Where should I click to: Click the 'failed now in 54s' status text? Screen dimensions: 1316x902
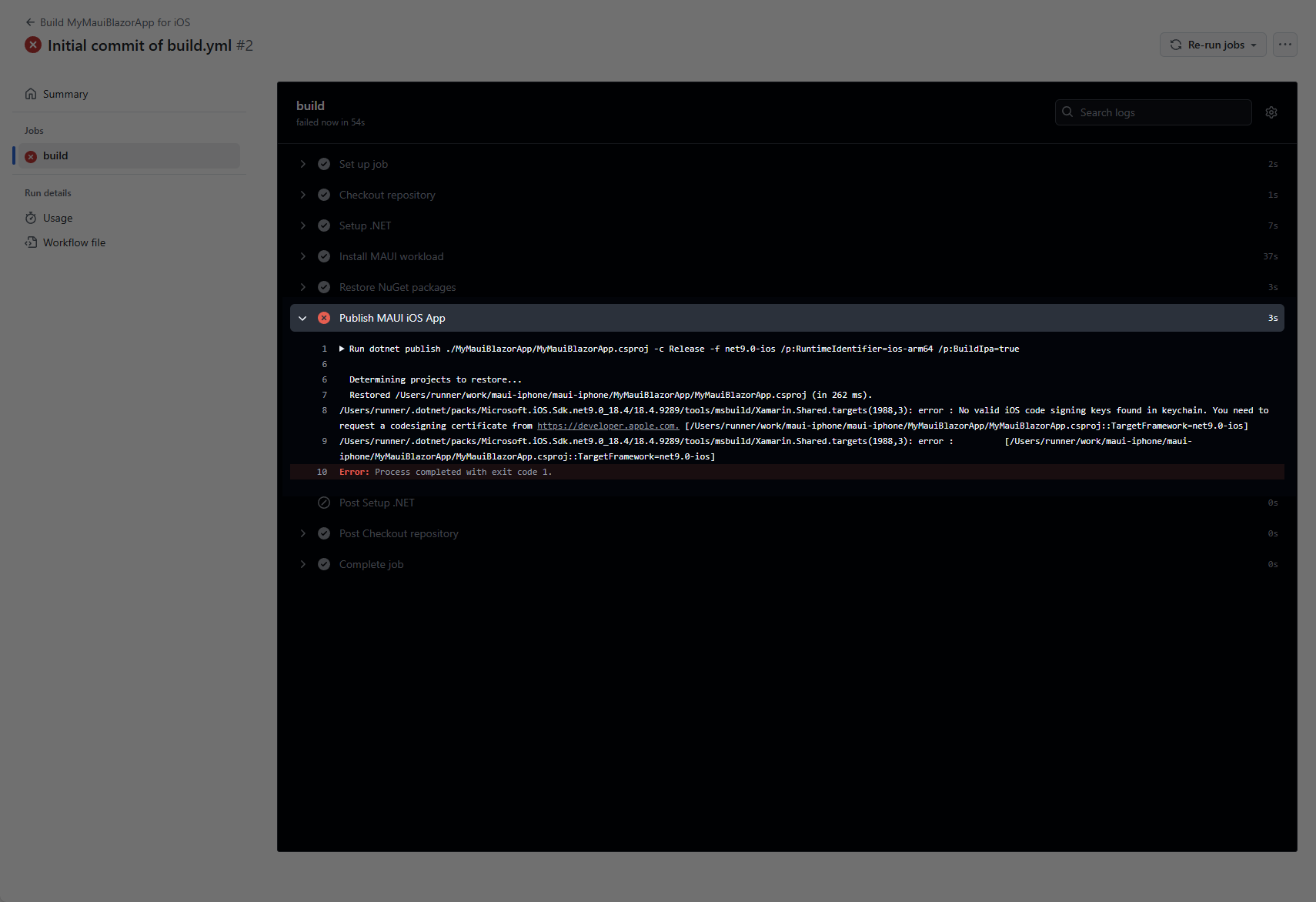click(330, 122)
